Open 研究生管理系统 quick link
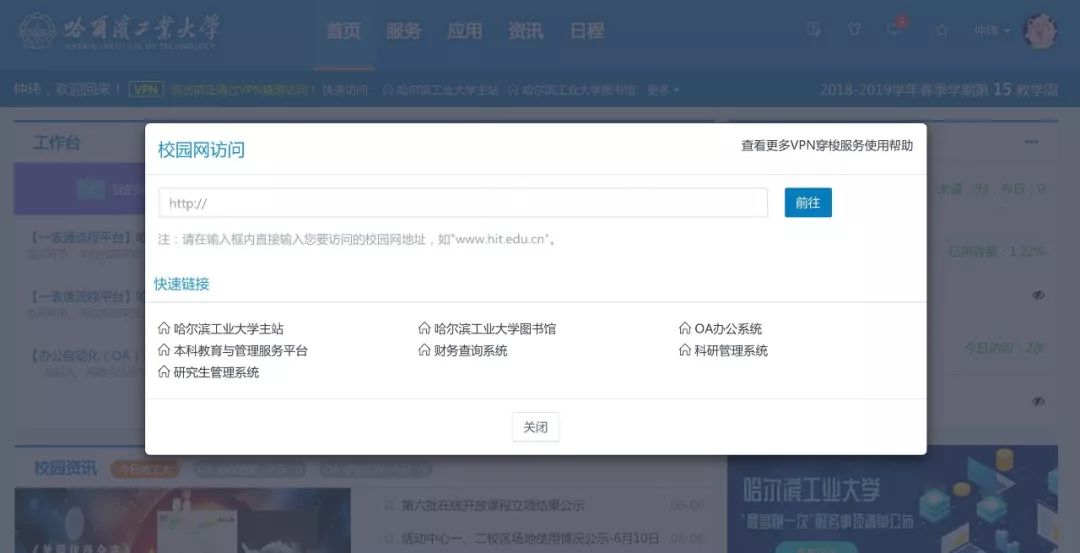Viewport: 1080px width, 553px height. tap(216, 373)
